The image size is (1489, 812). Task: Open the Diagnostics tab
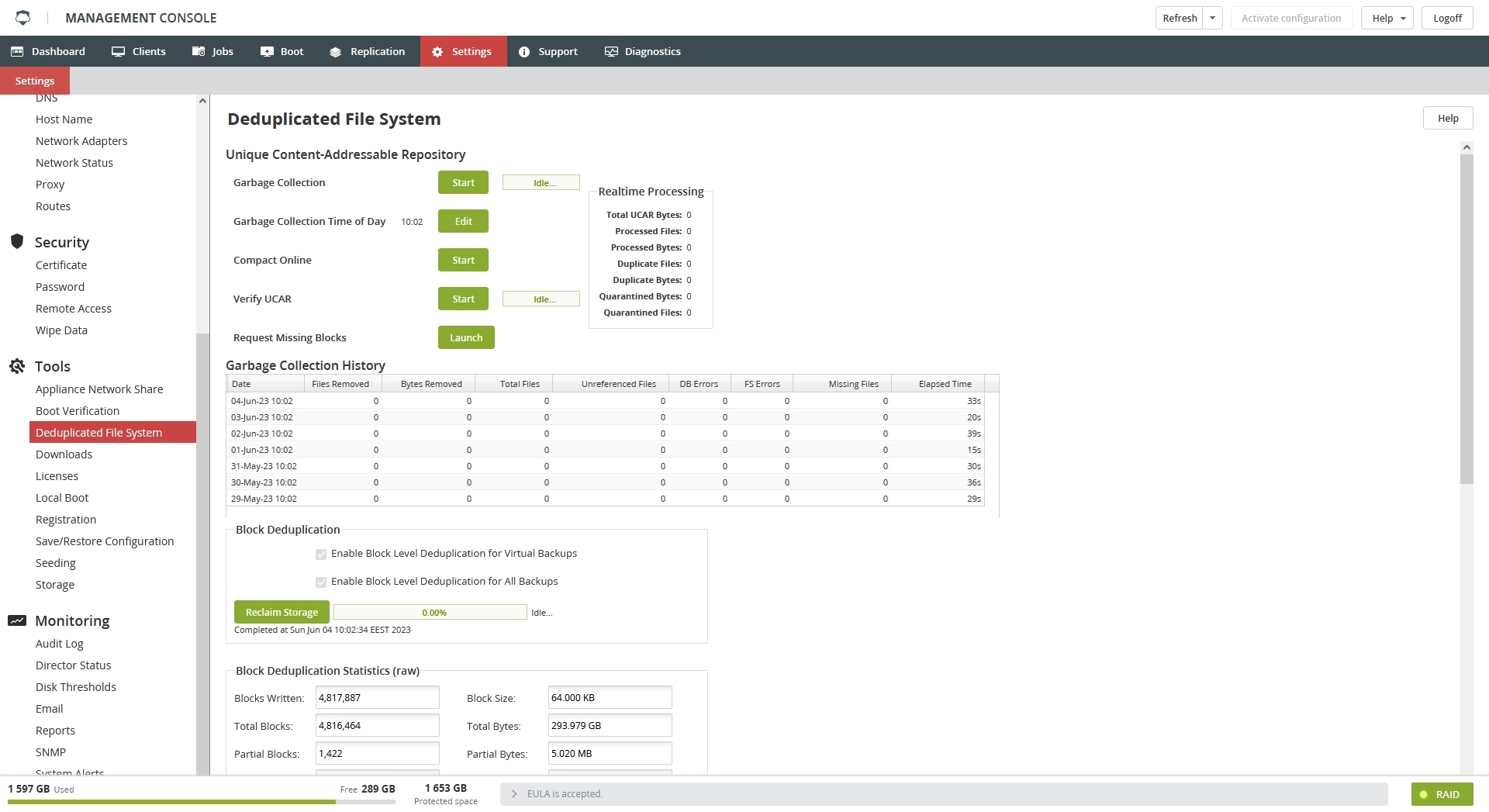[643, 51]
